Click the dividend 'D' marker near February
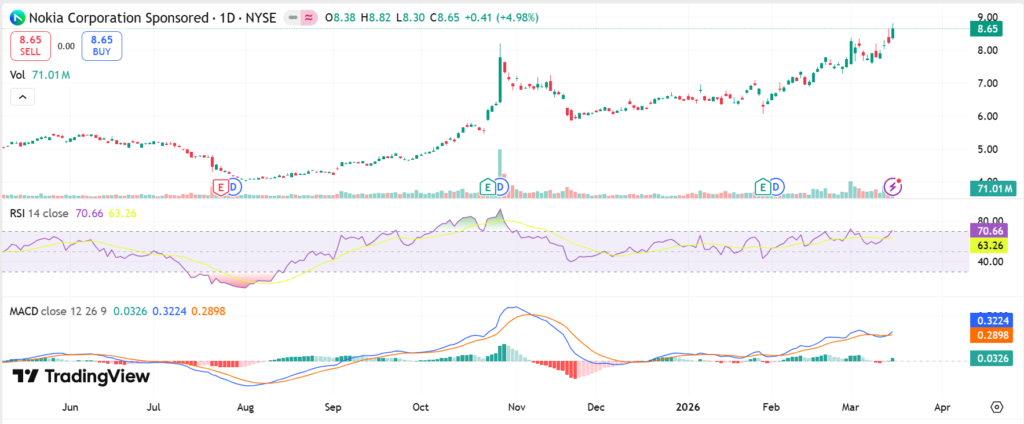 [x=777, y=187]
